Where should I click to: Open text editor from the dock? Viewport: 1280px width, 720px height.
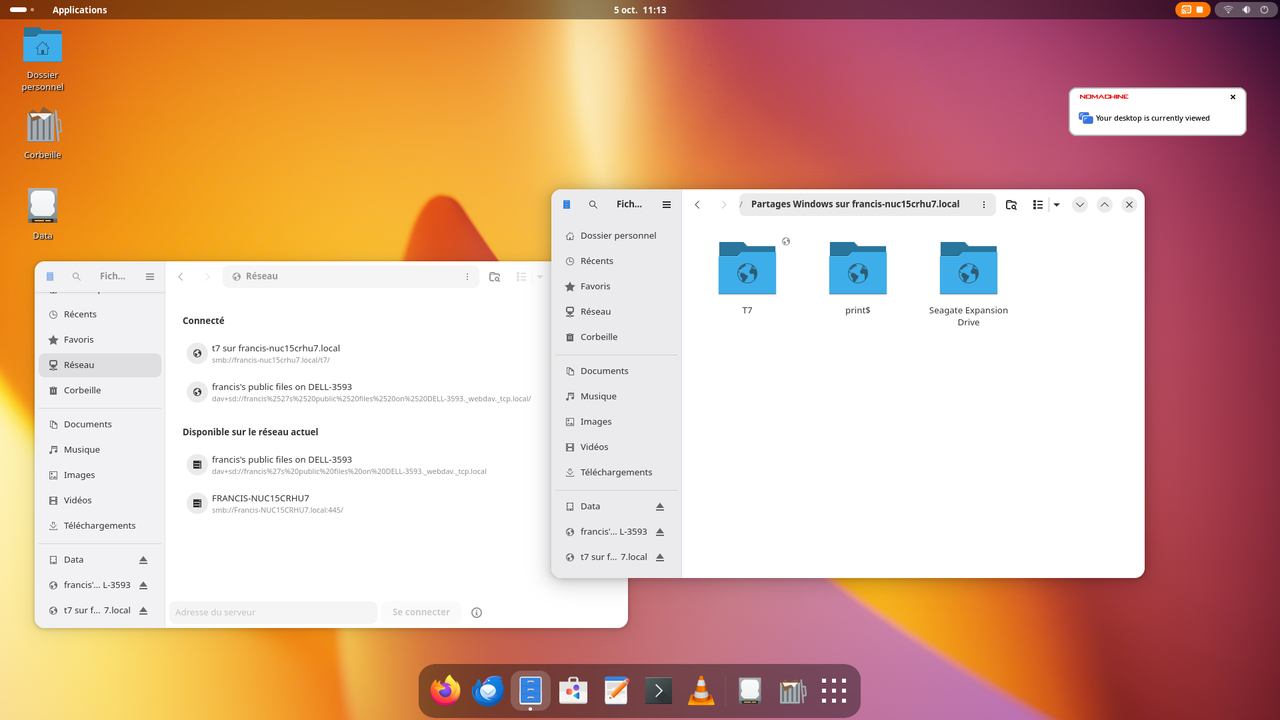616,690
